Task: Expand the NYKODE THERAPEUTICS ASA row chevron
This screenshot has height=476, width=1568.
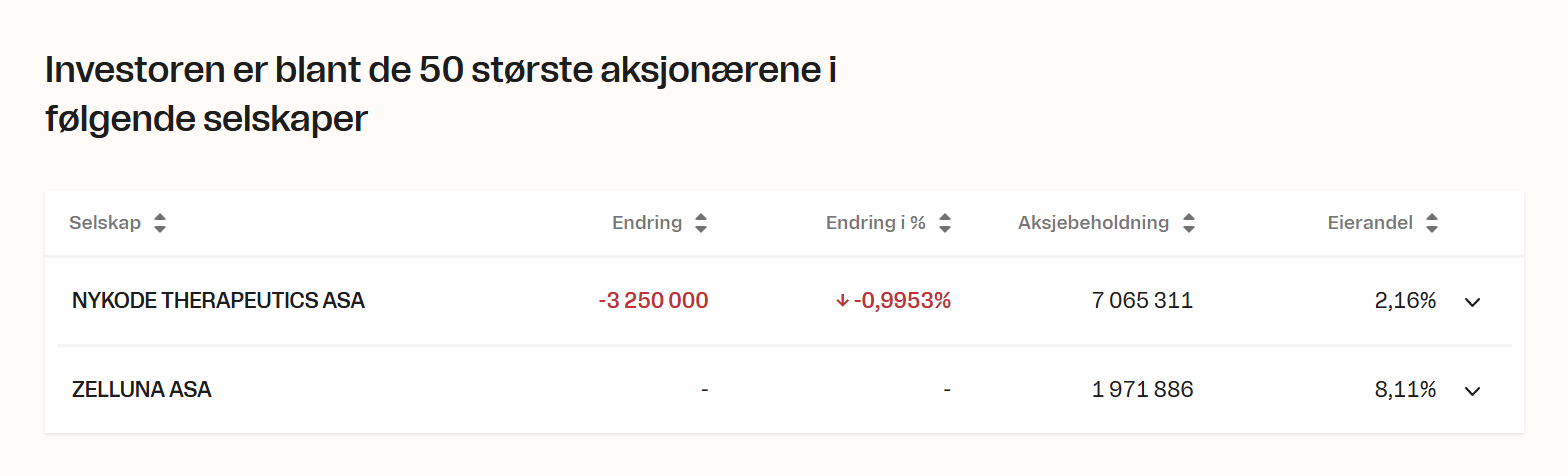Action: [1472, 302]
